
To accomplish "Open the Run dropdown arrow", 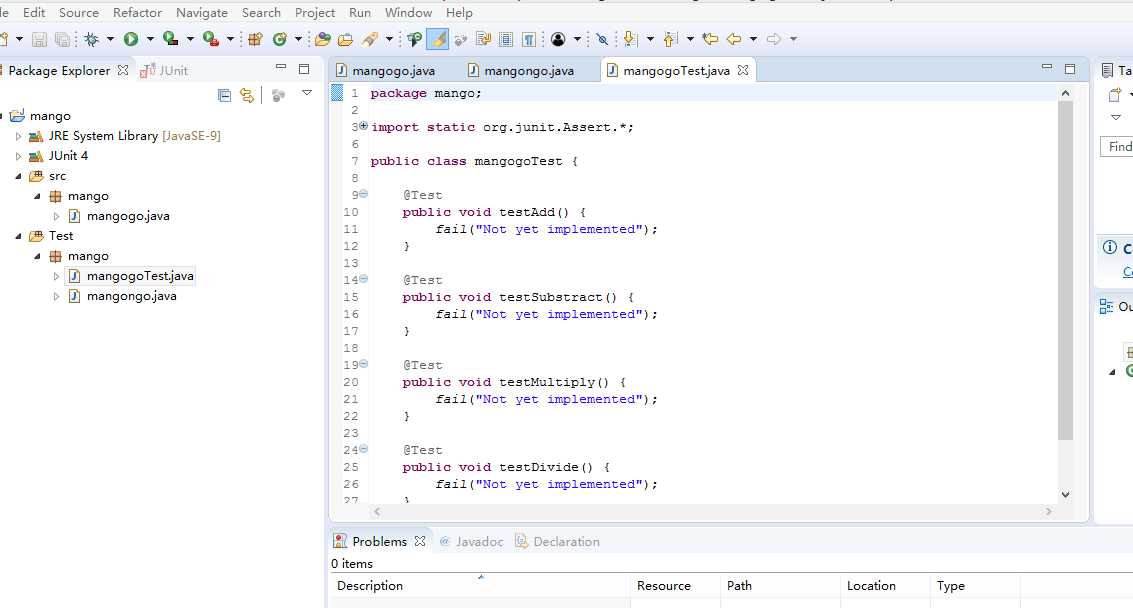I will [150, 39].
